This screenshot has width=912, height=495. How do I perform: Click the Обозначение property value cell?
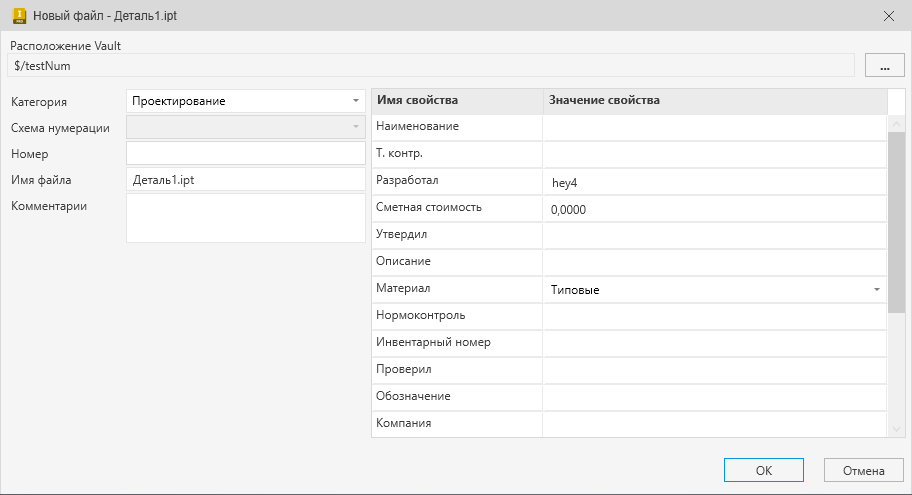coord(714,397)
